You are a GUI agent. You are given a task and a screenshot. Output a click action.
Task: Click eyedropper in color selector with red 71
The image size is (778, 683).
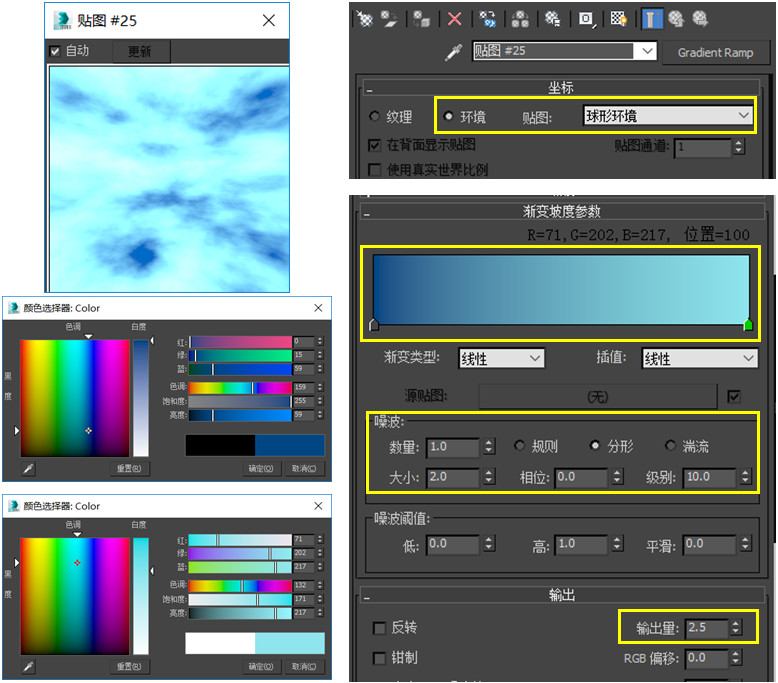(x=28, y=667)
